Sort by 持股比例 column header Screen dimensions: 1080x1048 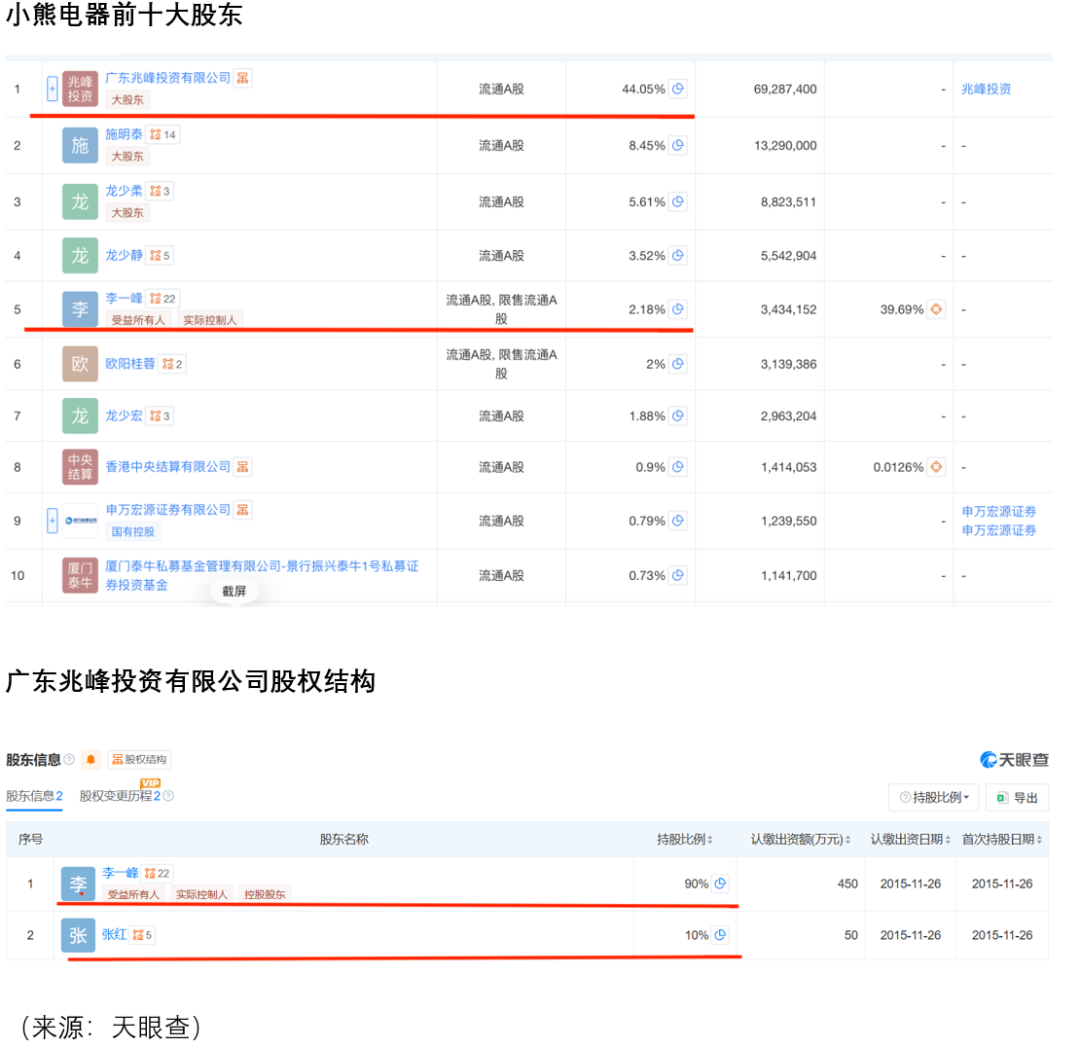(x=685, y=839)
